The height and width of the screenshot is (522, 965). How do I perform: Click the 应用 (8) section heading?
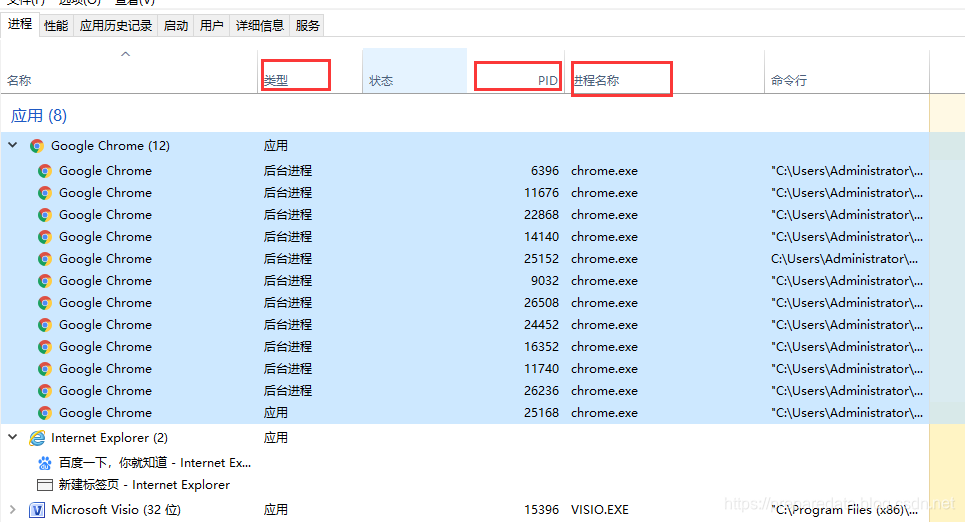click(x=39, y=116)
